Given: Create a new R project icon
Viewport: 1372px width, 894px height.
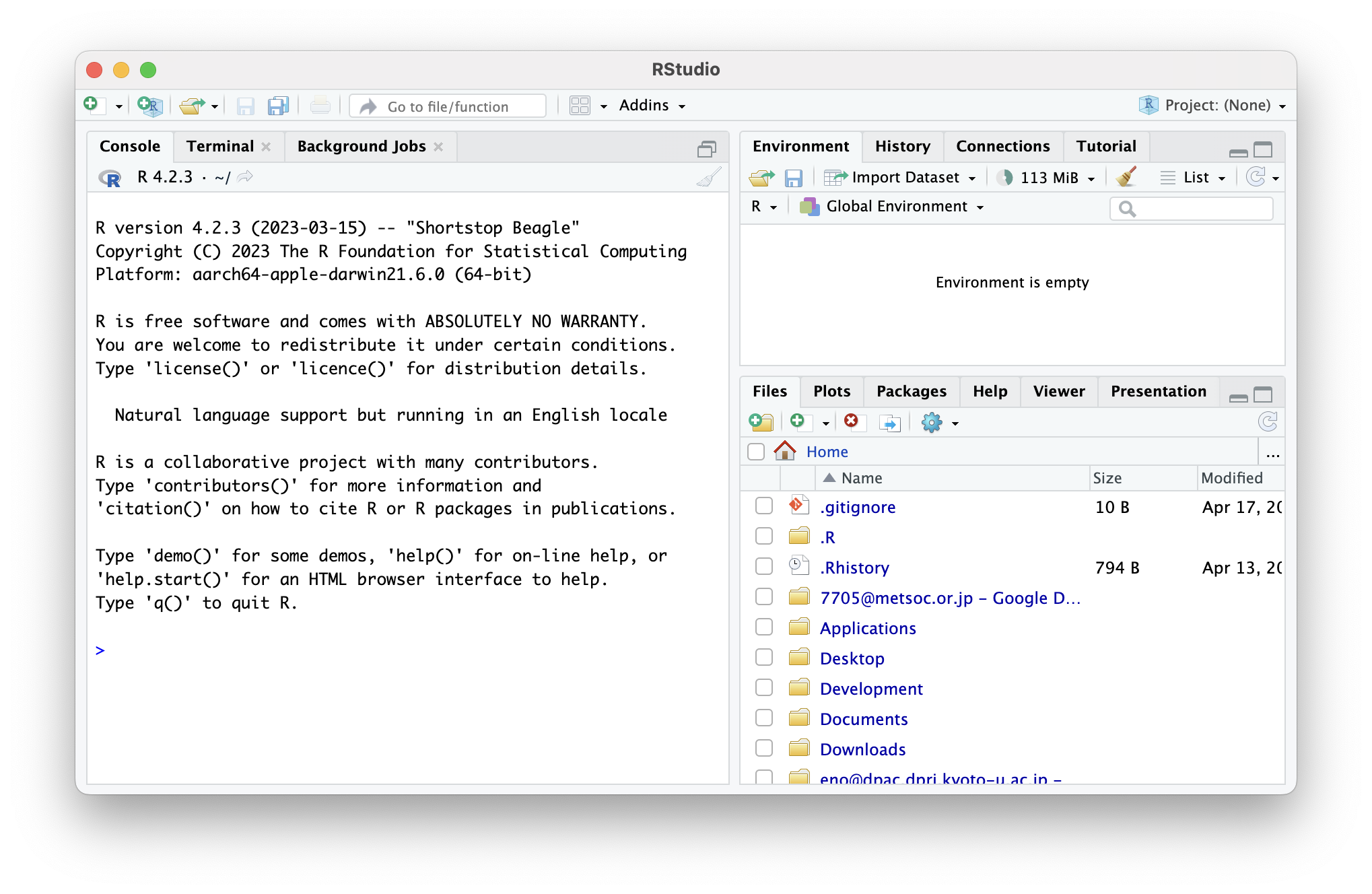Looking at the screenshot, I should 149,106.
